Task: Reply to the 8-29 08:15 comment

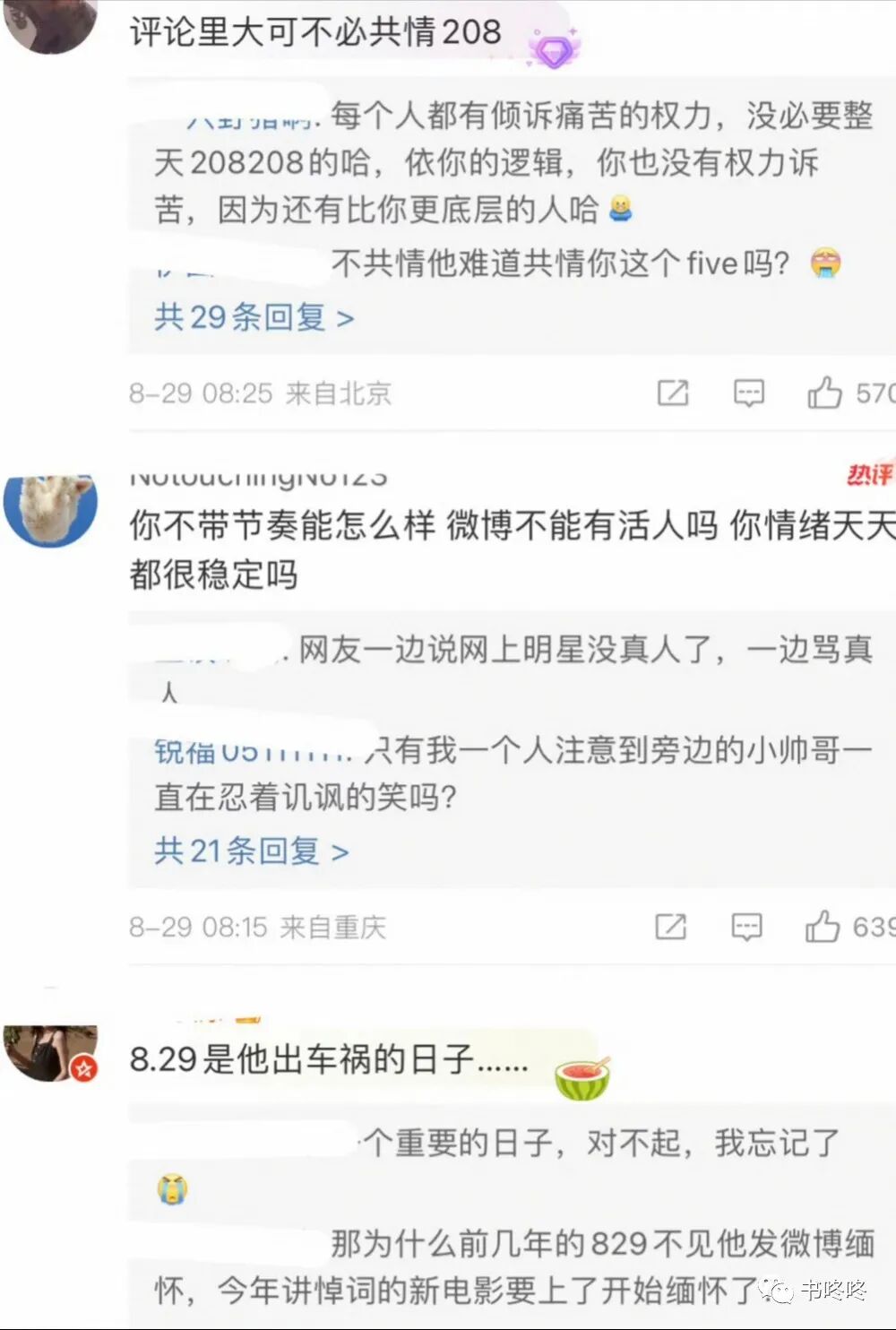Action: pos(746,927)
